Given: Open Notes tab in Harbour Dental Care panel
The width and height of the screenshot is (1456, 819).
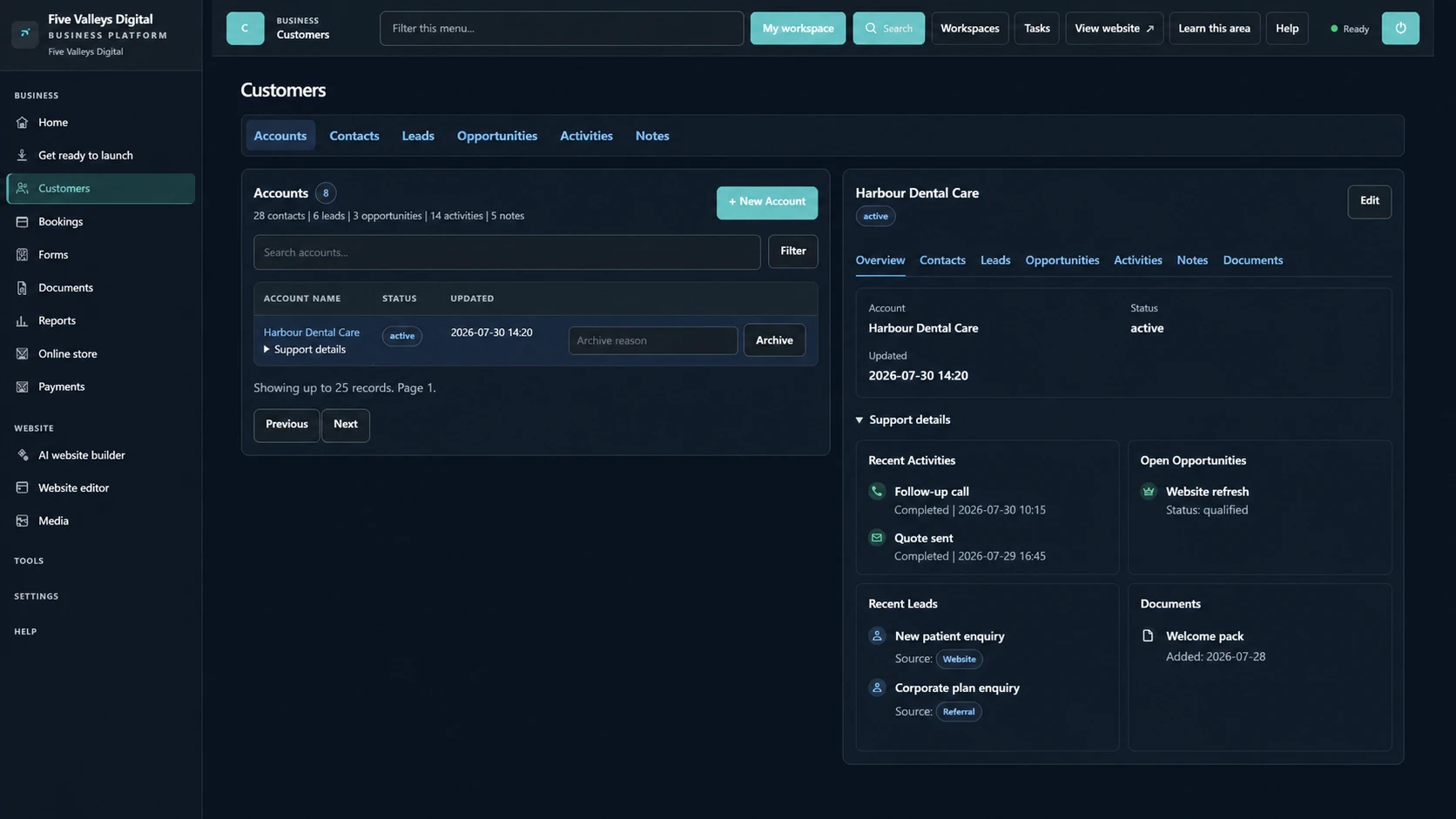Looking at the screenshot, I should click(1192, 260).
